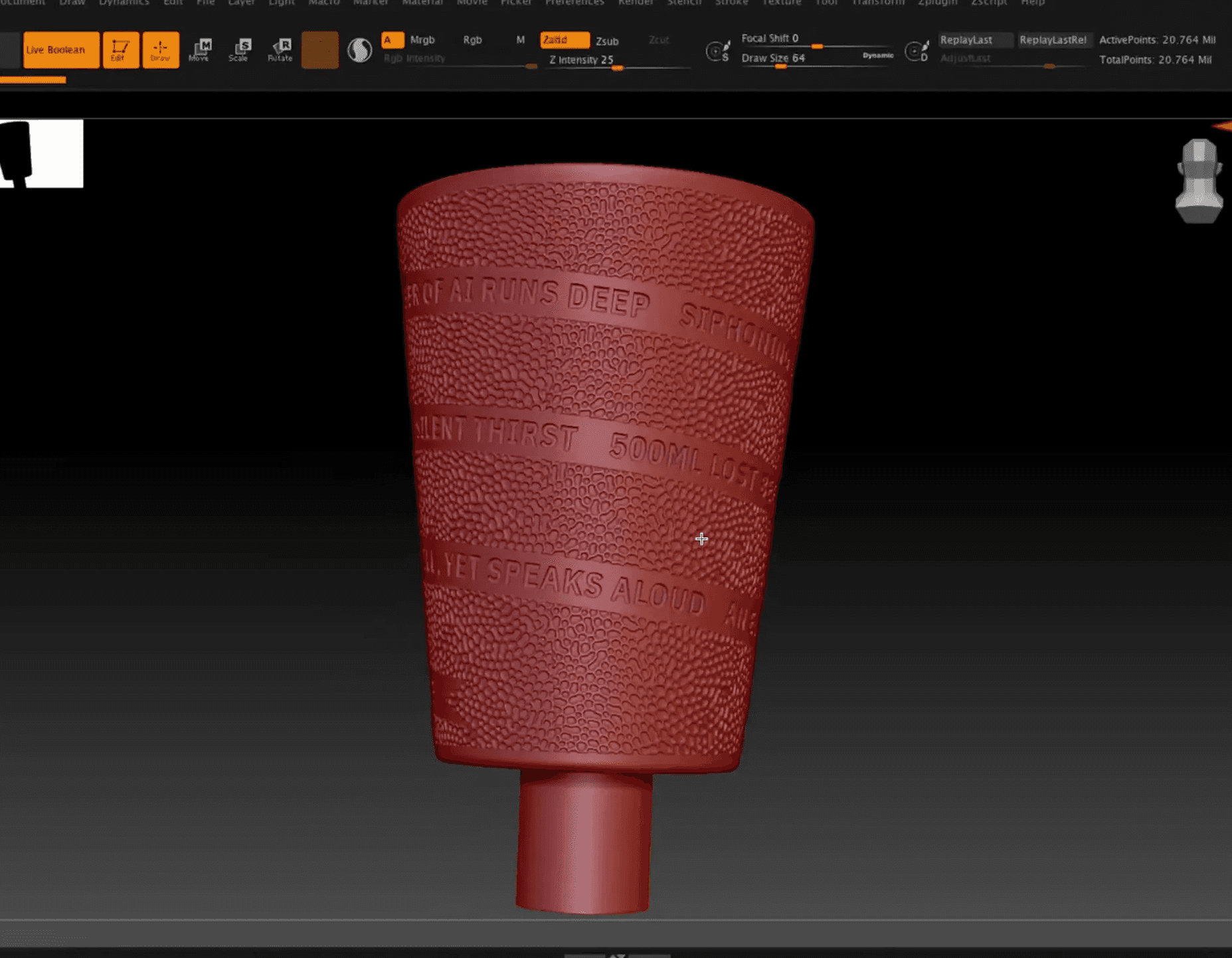This screenshot has width=1232, height=958.
Task: Select the Scale tool icon
Action: [x=240, y=50]
